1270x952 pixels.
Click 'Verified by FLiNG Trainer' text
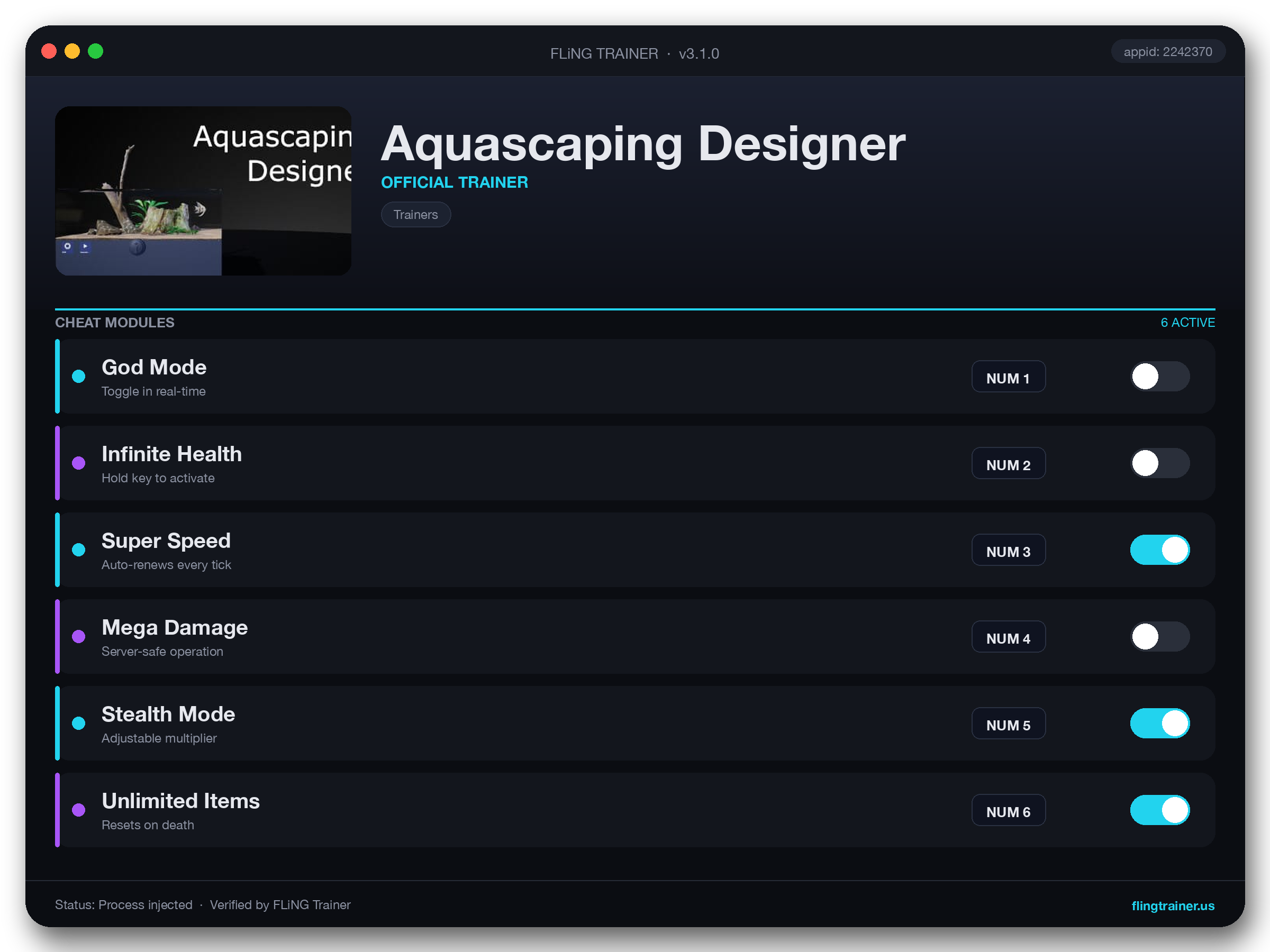tap(280, 904)
